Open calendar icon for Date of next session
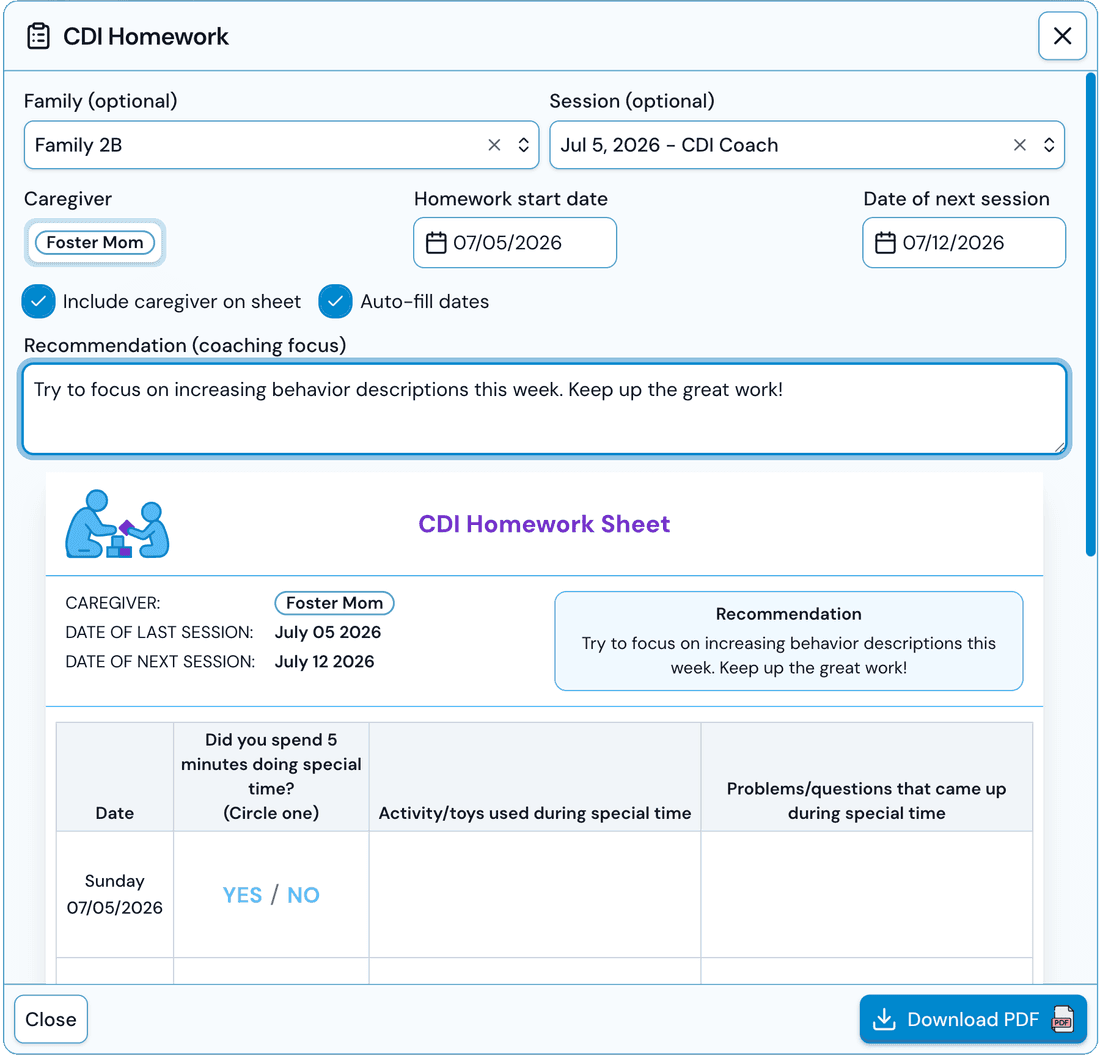 [885, 243]
